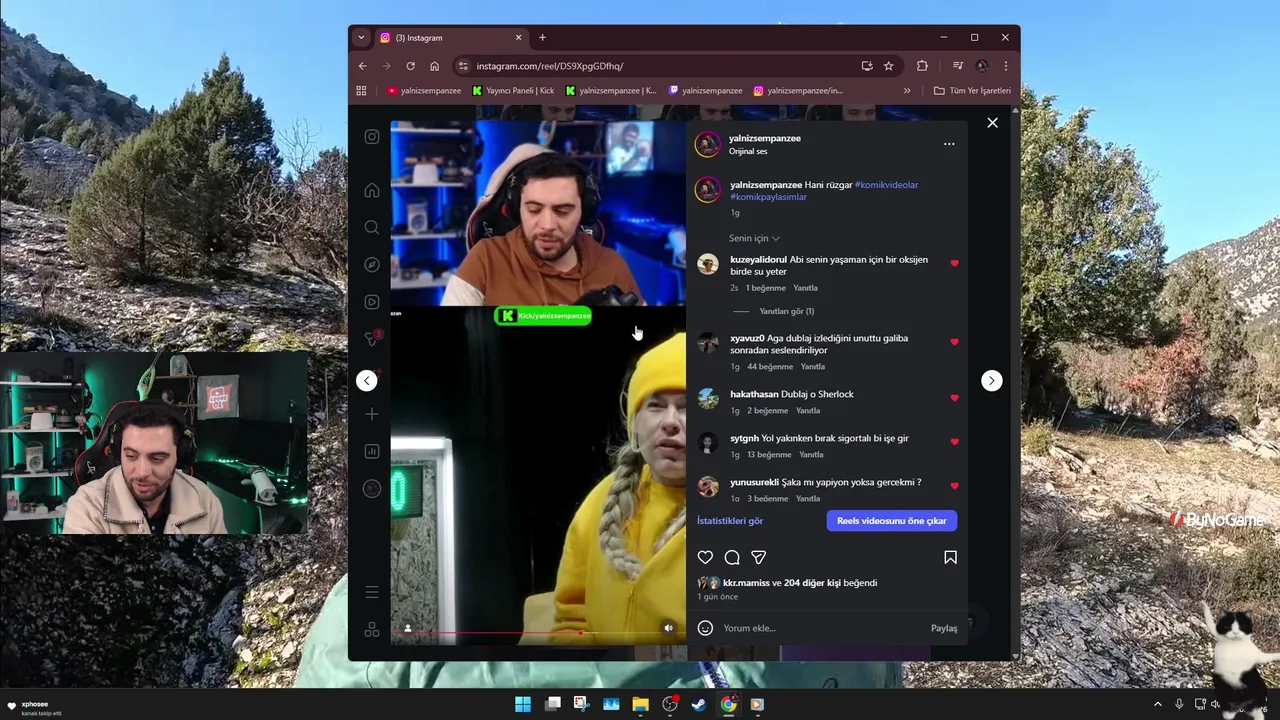Open Chrome extensions puzzle icon
The height and width of the screenshot is (720, 1280).
tap(922, 66)
